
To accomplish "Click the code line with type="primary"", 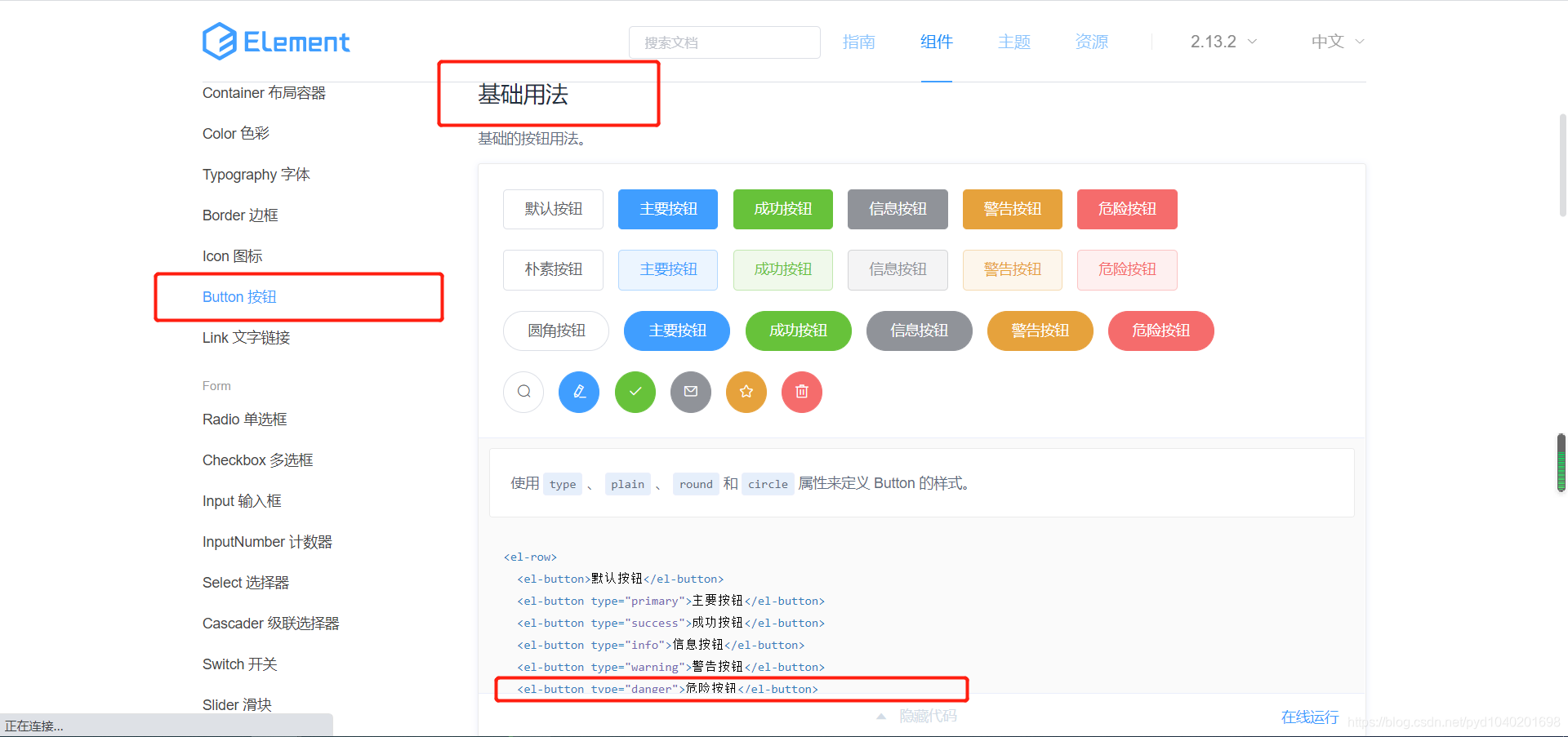I will (670, 601).
